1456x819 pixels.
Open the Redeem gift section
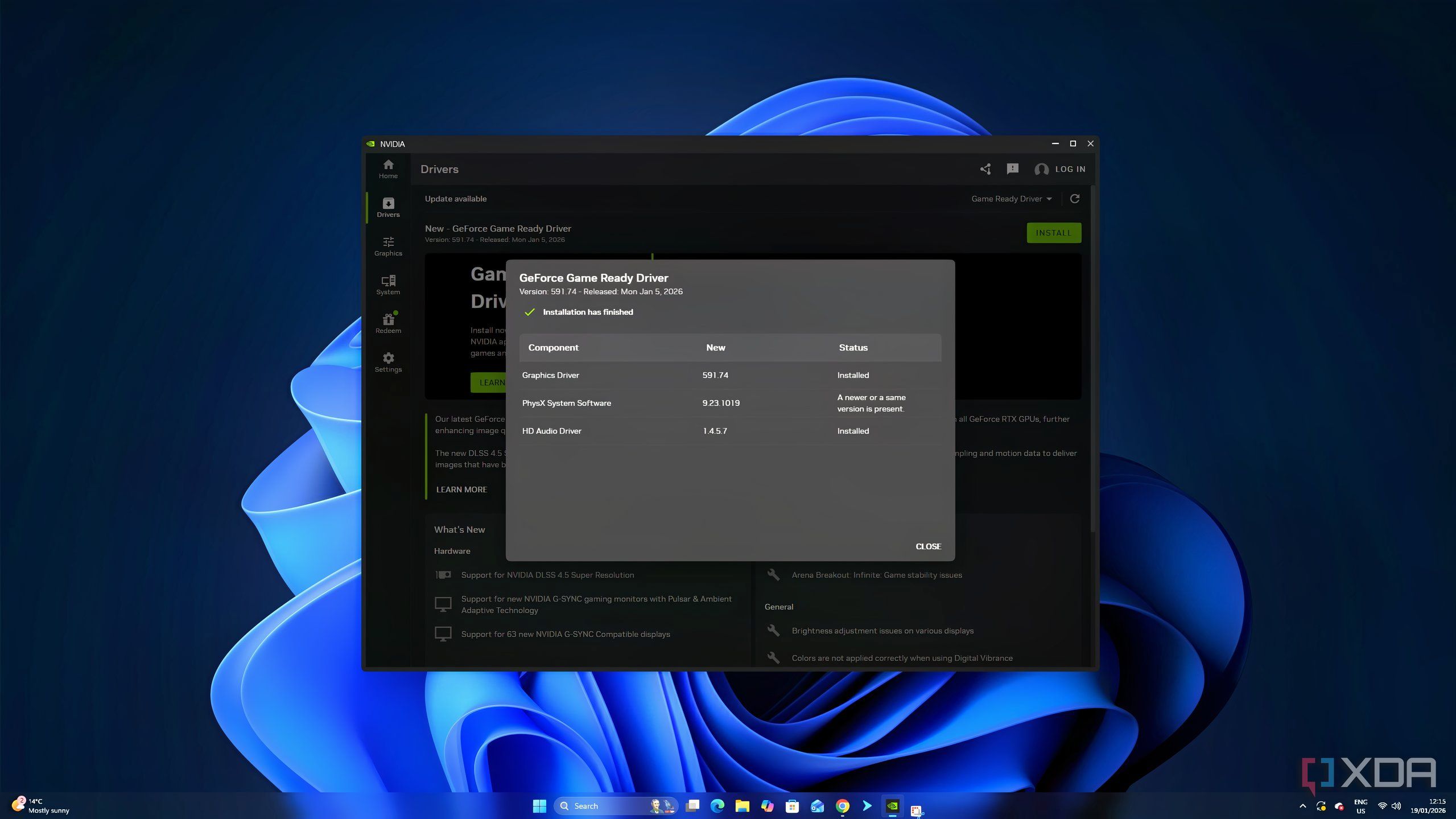click(x=388, y=323)
